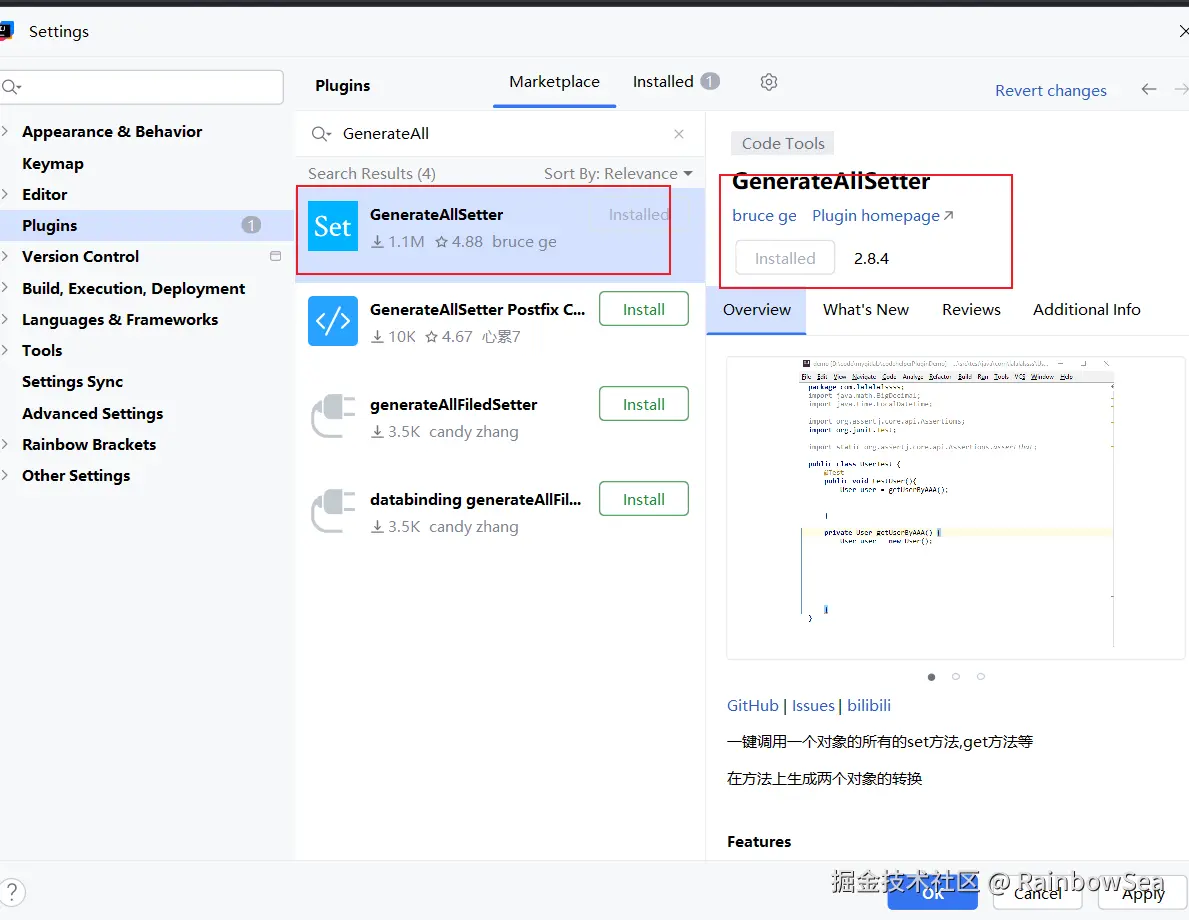This screenshot has height=920, width=1189.
Task: Install the generateAllFiledSetter plugin
Action: tap(644, 404)
